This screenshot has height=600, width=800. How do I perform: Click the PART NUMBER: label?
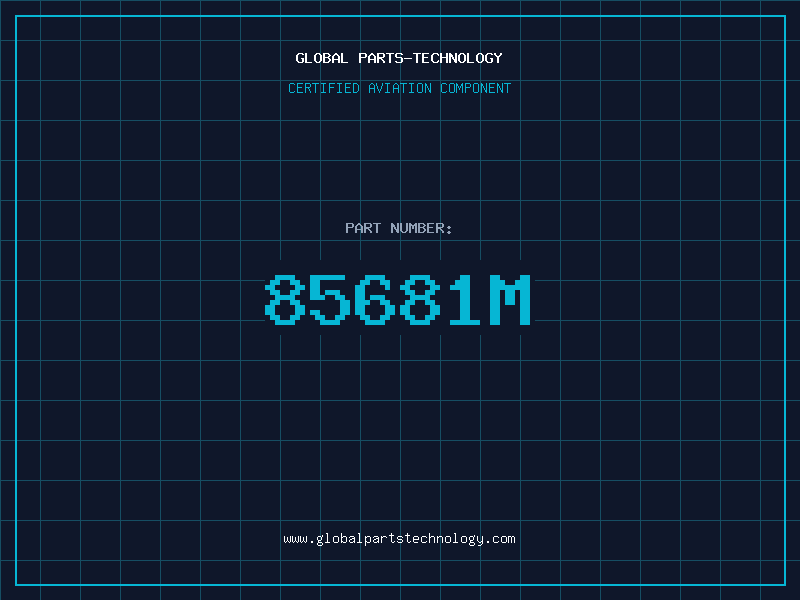tap(399, 228)
